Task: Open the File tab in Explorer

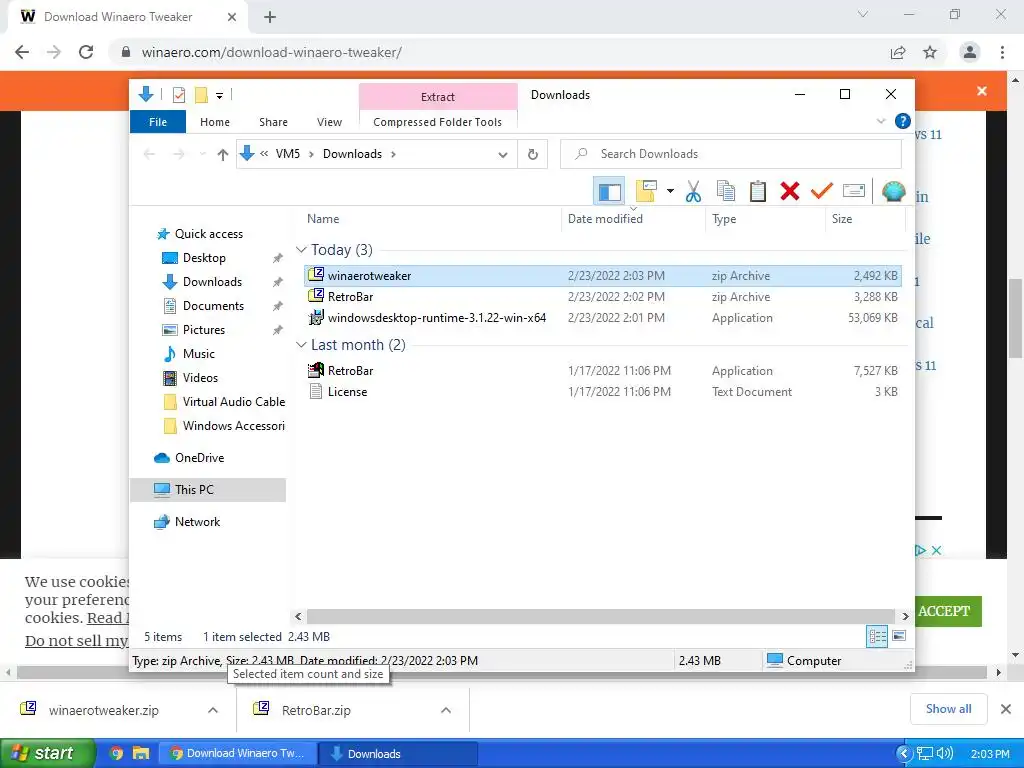Action: coord(158,122)
